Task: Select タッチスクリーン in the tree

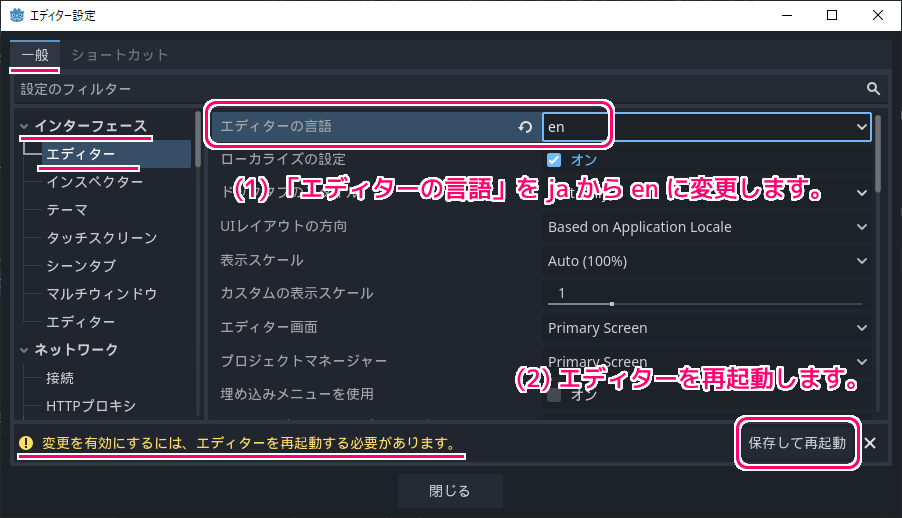Action: pyautogui.click(x=102, y=238)
